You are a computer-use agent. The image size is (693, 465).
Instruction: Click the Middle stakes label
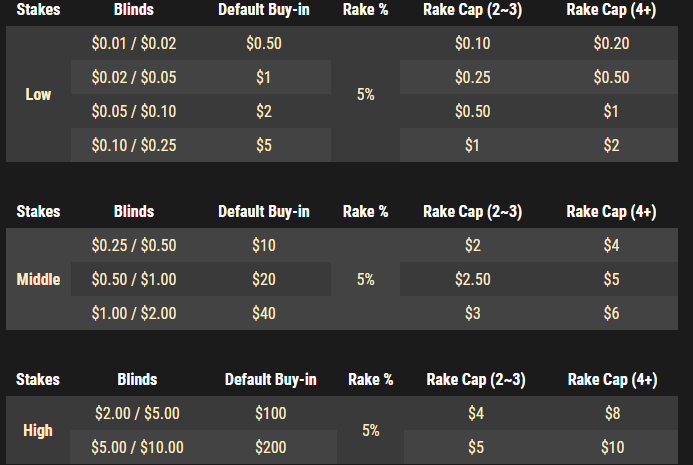coord(38,280)
